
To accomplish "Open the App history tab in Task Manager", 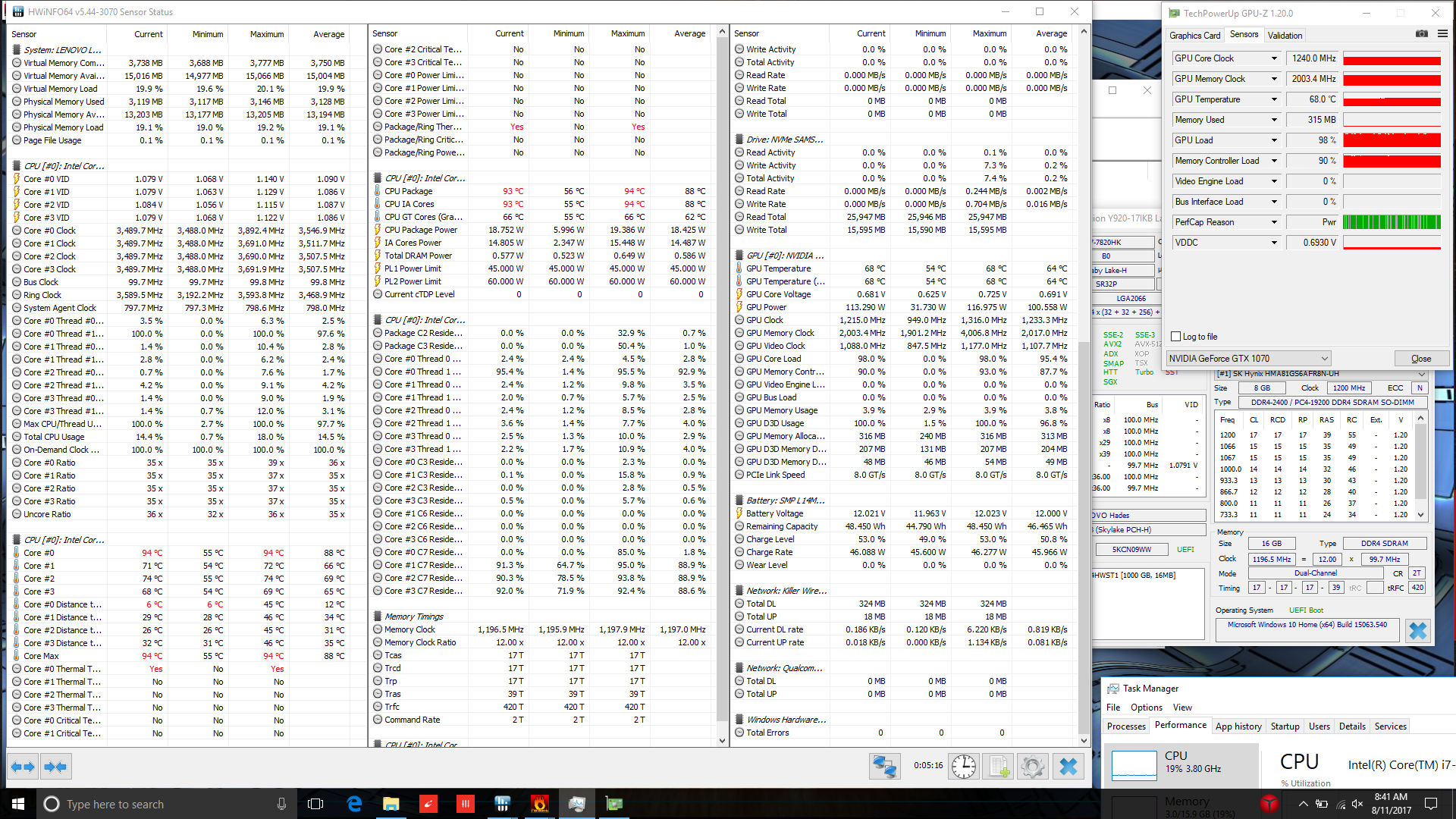I will [1238, 726].
